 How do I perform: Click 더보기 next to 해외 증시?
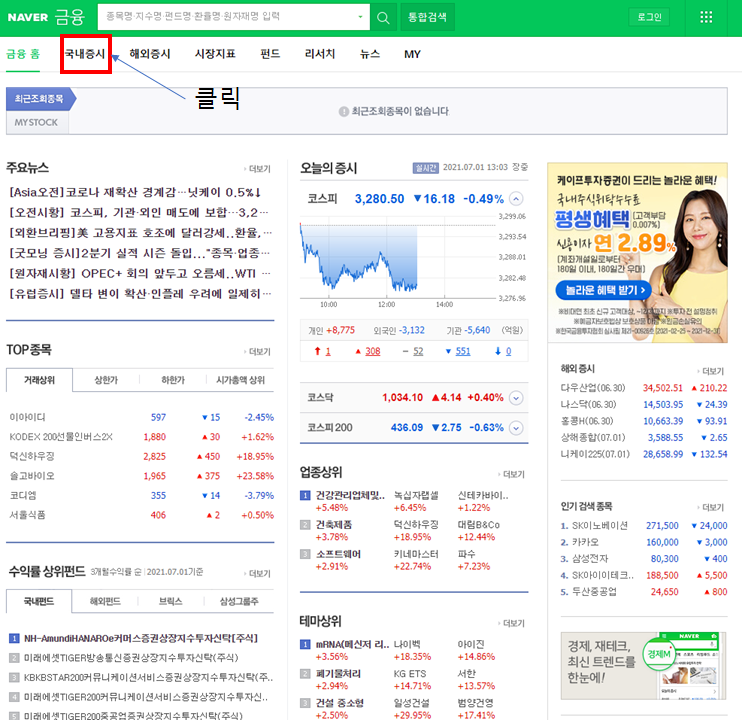click(711, 371)
